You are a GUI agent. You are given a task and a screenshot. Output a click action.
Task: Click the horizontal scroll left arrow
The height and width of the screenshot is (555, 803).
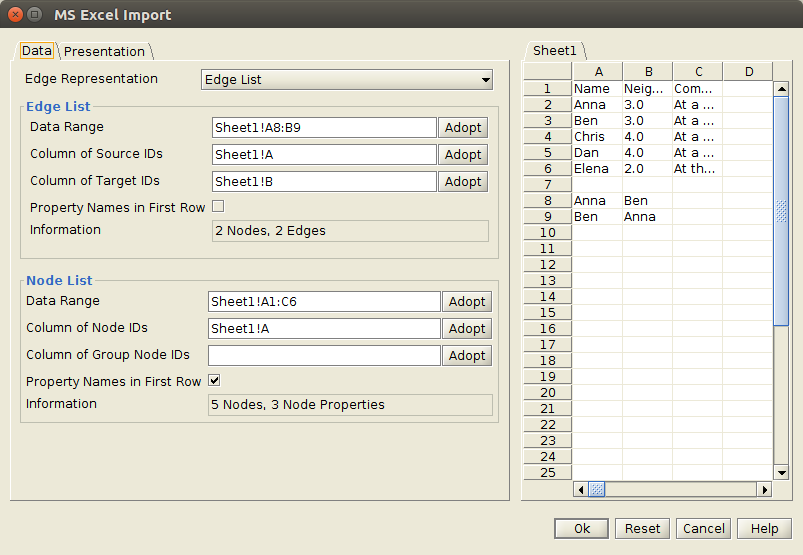pos(581,489)
